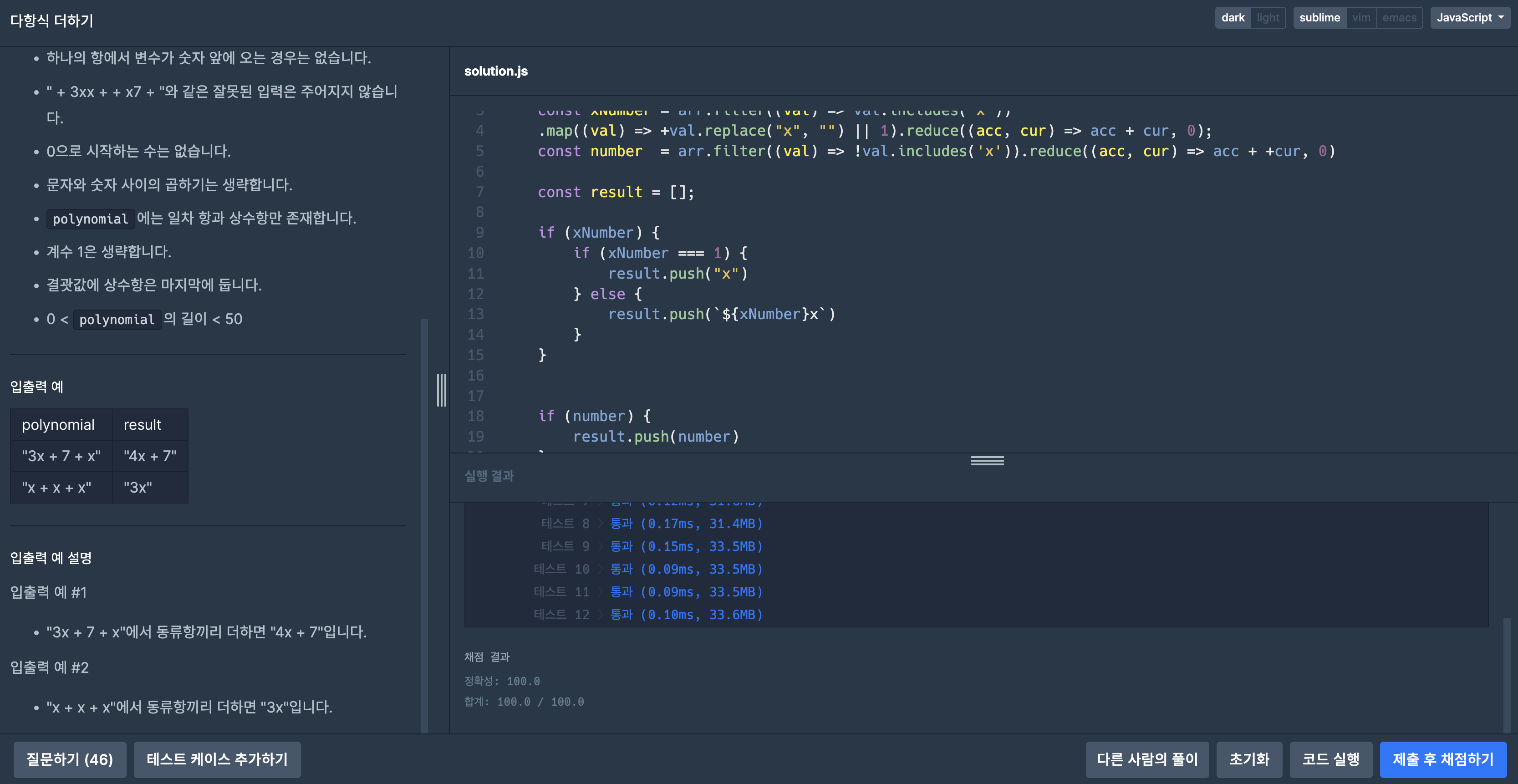This screenshot has height=784, width=1518.
Task: Open 질문하기 (46) questions
Action: click(70, 759)
